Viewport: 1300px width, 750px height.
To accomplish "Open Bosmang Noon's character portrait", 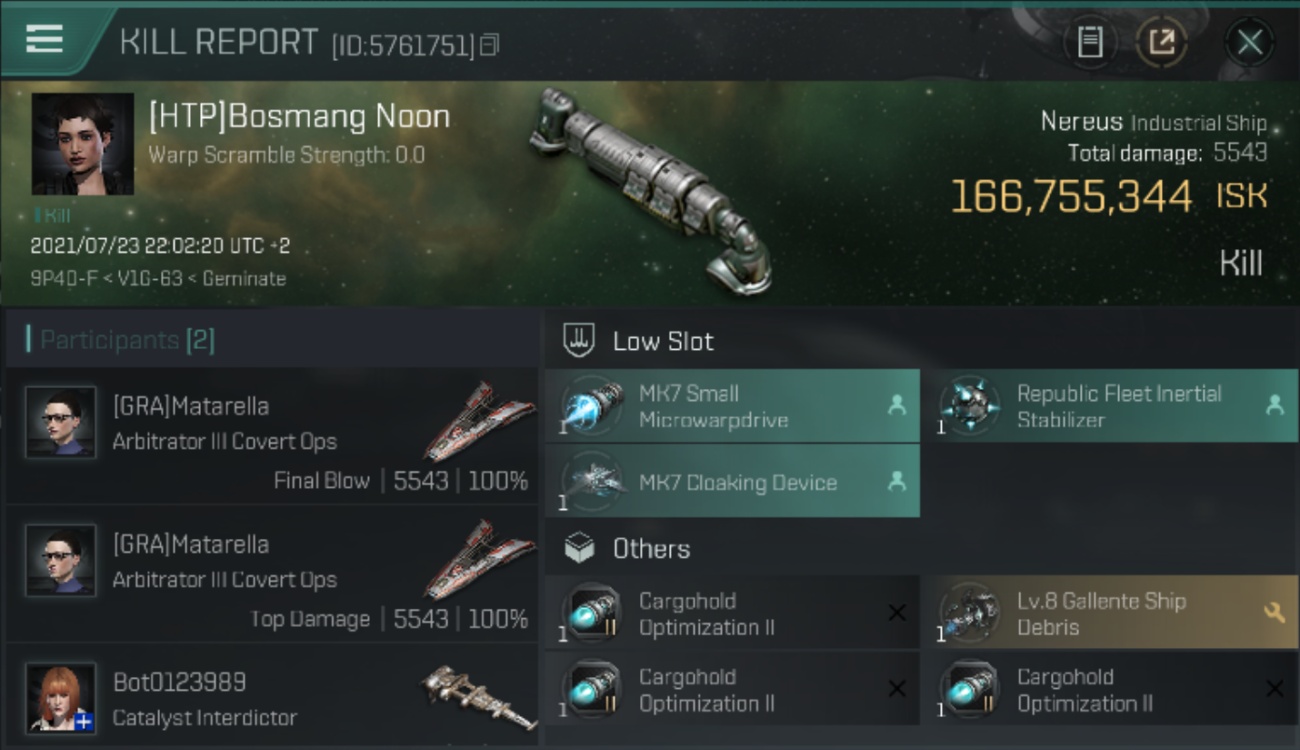I will click(82, 144).
